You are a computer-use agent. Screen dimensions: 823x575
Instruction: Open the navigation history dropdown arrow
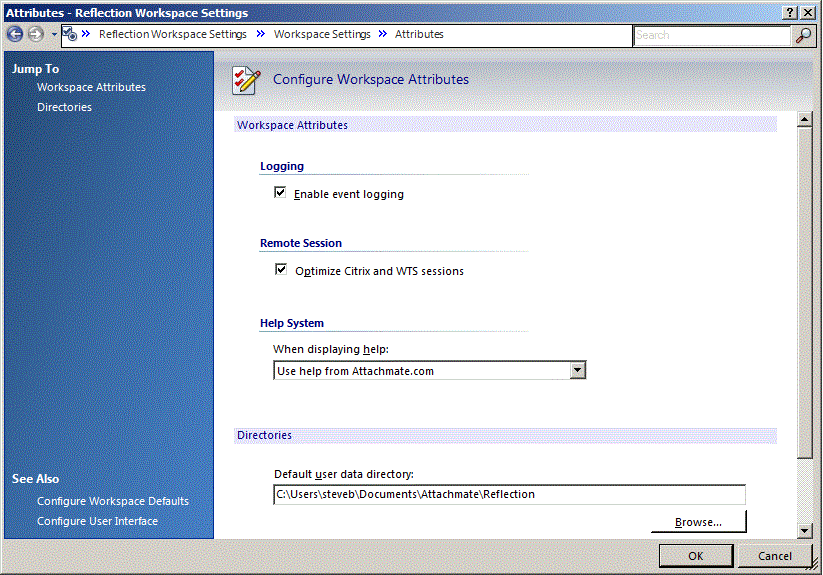coord(54,35)
